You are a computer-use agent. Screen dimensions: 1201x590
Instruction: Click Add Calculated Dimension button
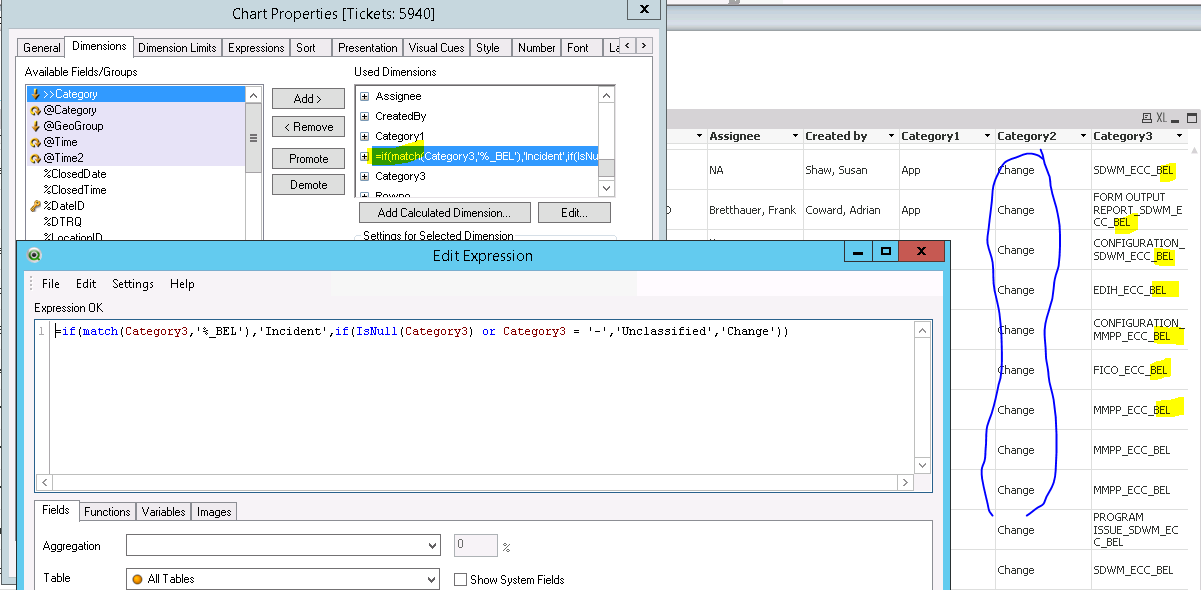click(x=444, y=212)
